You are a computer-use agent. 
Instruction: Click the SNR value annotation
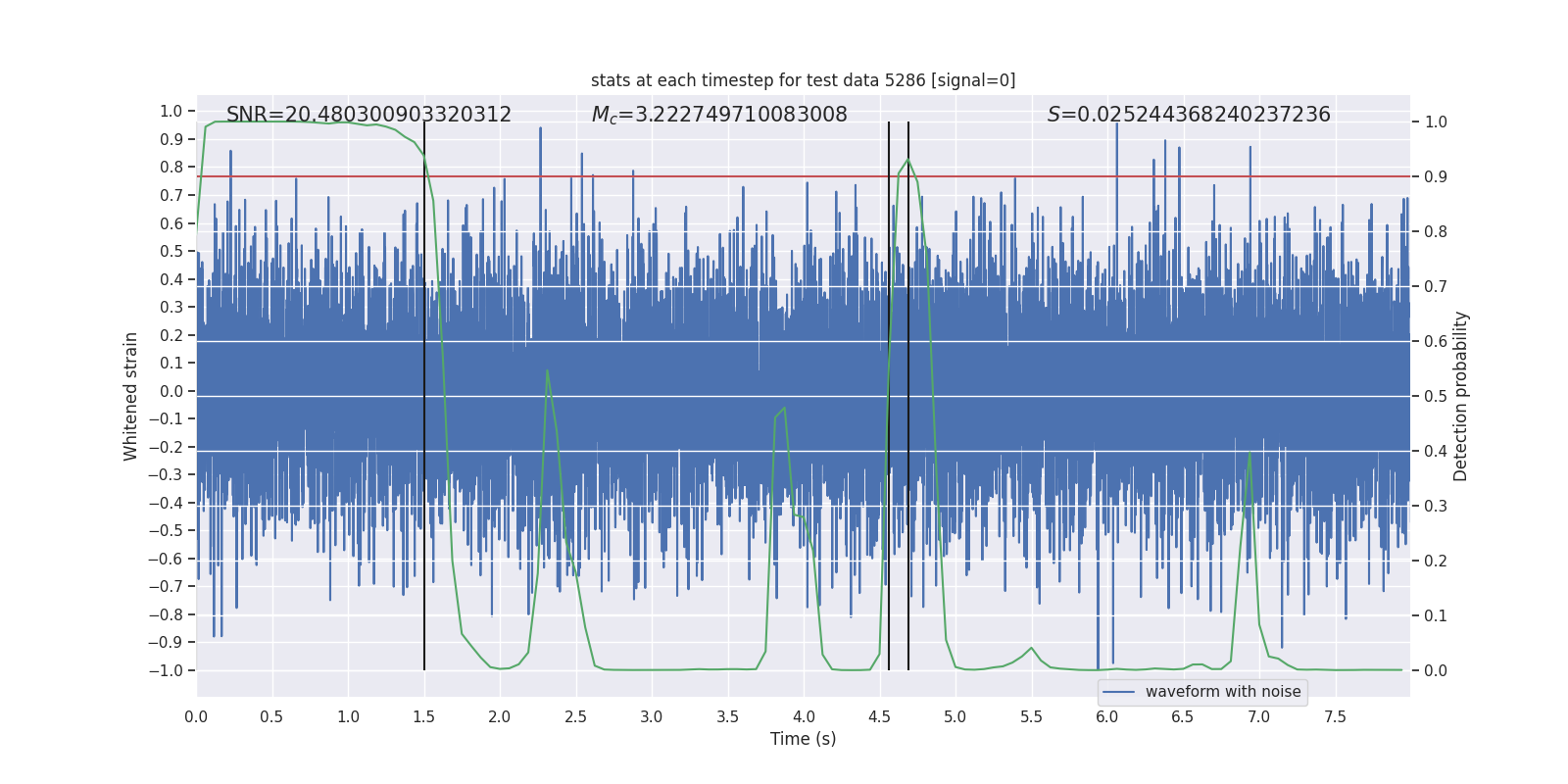pyautogui.click(x=368, y=115)
